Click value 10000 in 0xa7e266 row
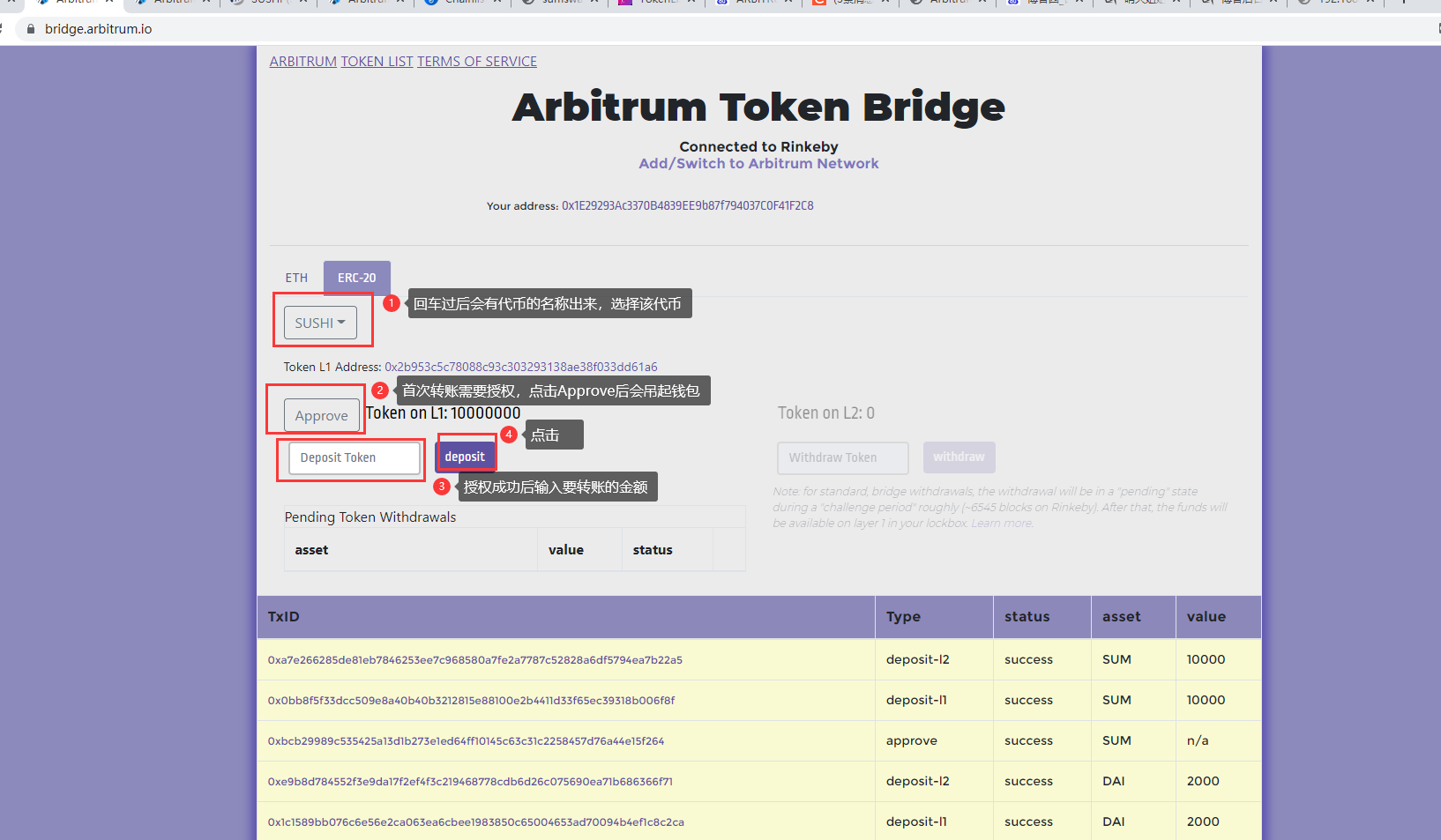Image resolution: width=1441 pixels, height=840 pixels. click(1206, 659)
